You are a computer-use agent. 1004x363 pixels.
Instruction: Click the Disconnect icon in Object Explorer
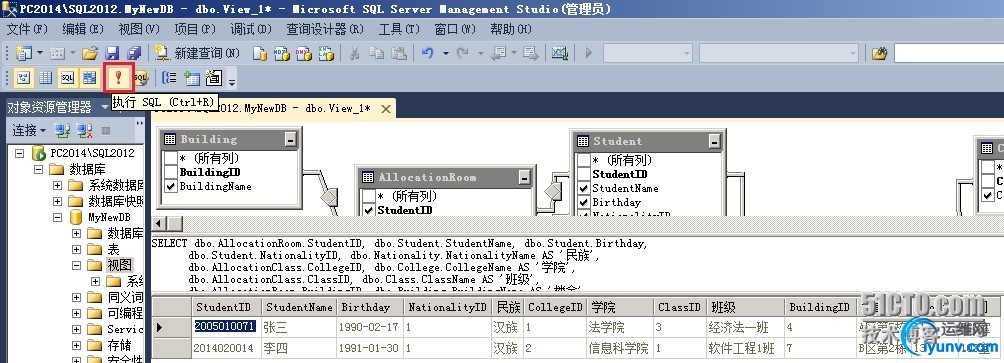[x=85, y=131]
